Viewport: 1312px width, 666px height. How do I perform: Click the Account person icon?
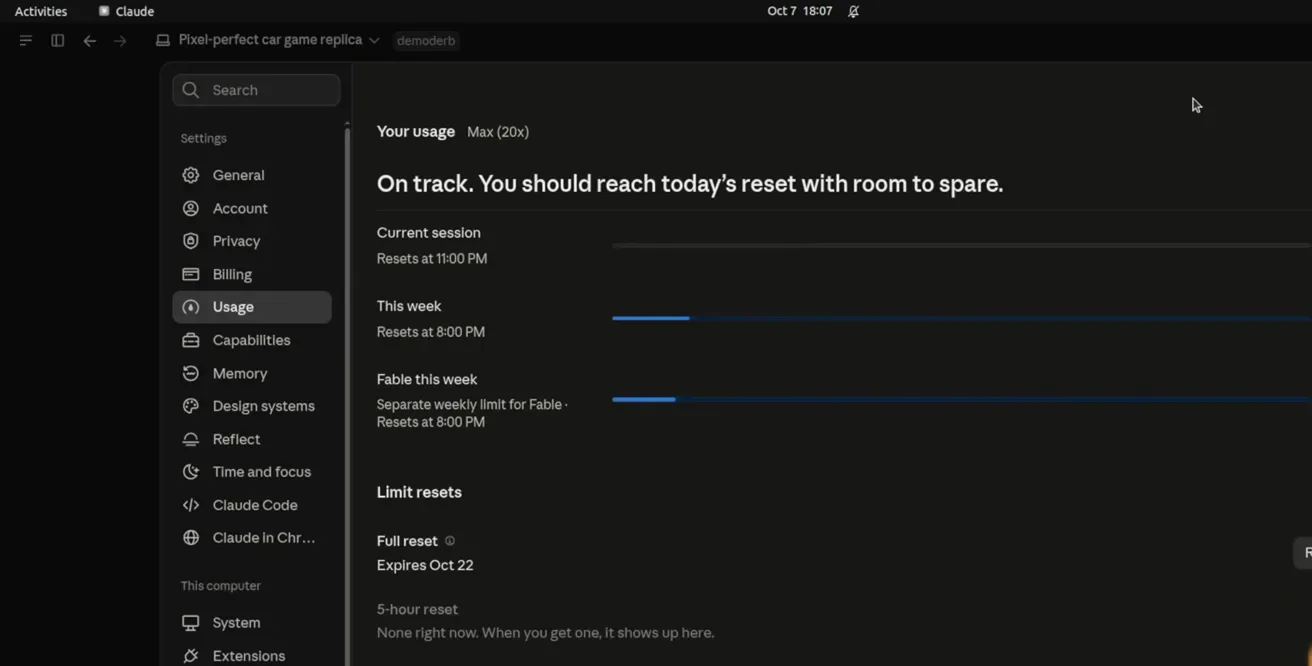[190, 208]
